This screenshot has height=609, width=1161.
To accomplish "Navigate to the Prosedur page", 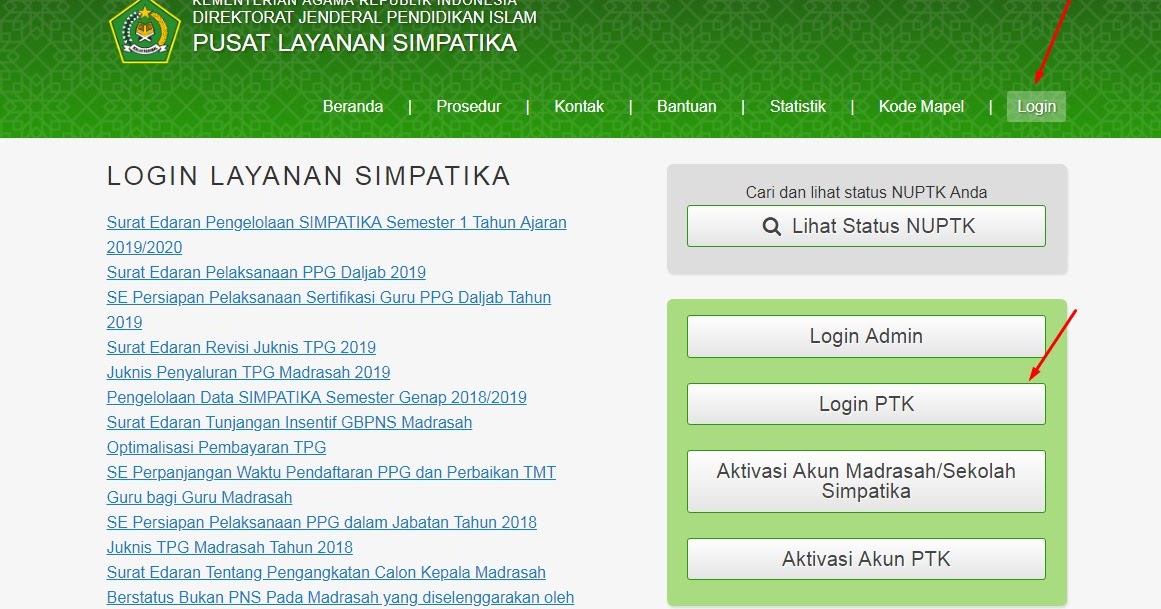I will point(468,106).
